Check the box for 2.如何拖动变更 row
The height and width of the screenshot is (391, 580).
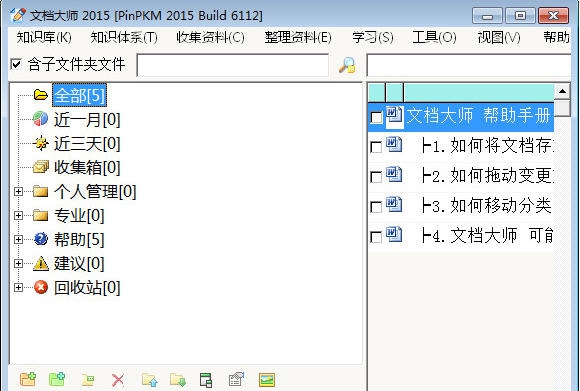click(376, 177)
